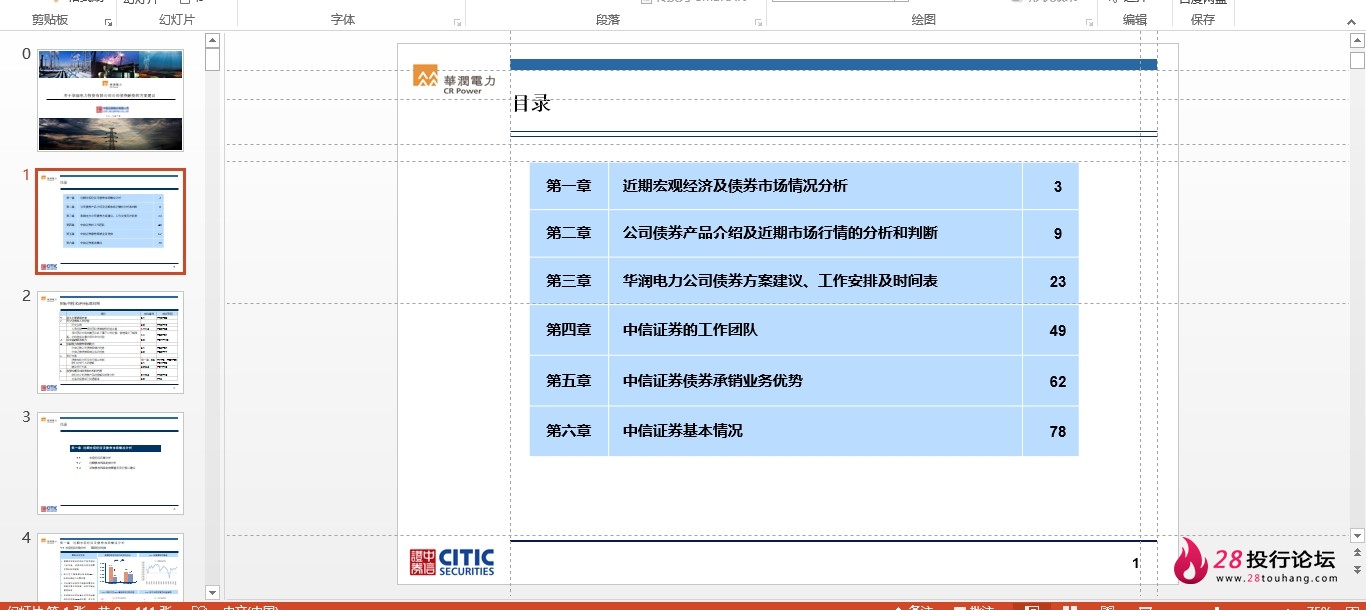Image resolution: width=1366 pixels, height=610 pixels.
Task: Select slide thumbnail numbered 0
Action: 110,100
